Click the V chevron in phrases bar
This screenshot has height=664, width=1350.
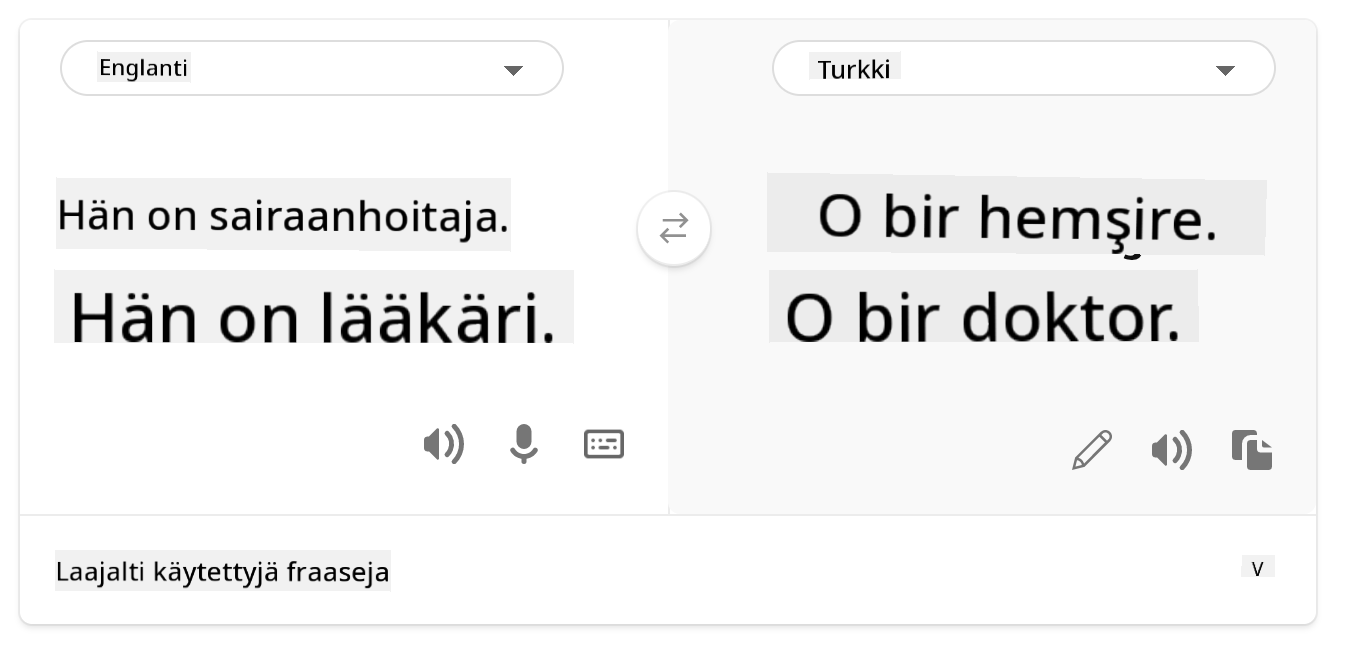[x=1257, y=569]
